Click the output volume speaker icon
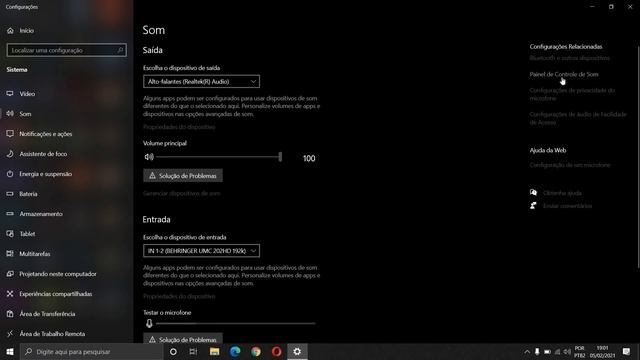 tap(149, 157)
